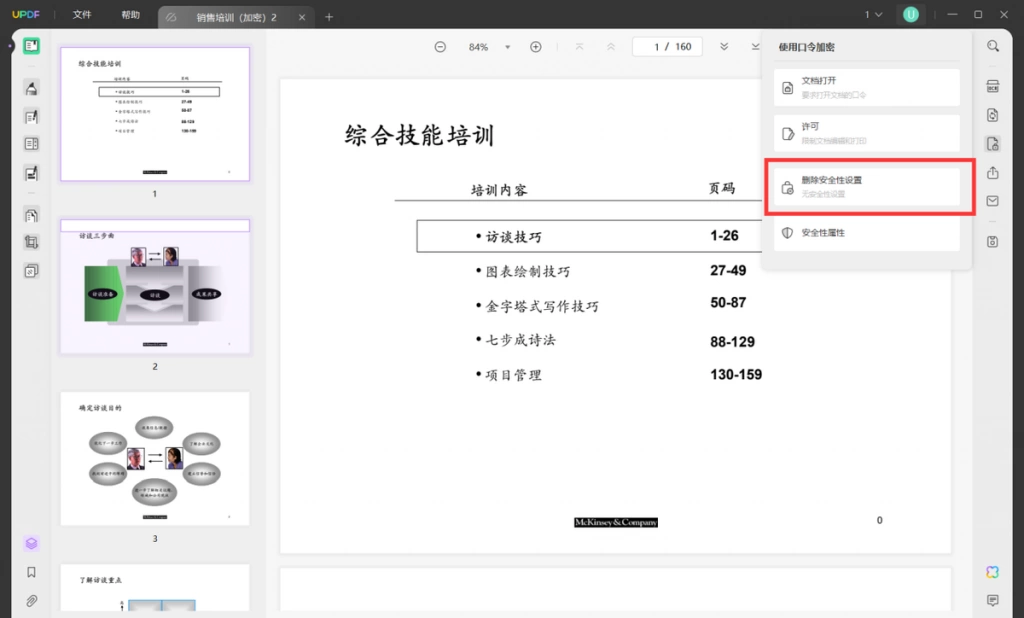Click the 金字塔式写作技巧 list entry
Screen dimensions: 1024x618
coord(542,306)
